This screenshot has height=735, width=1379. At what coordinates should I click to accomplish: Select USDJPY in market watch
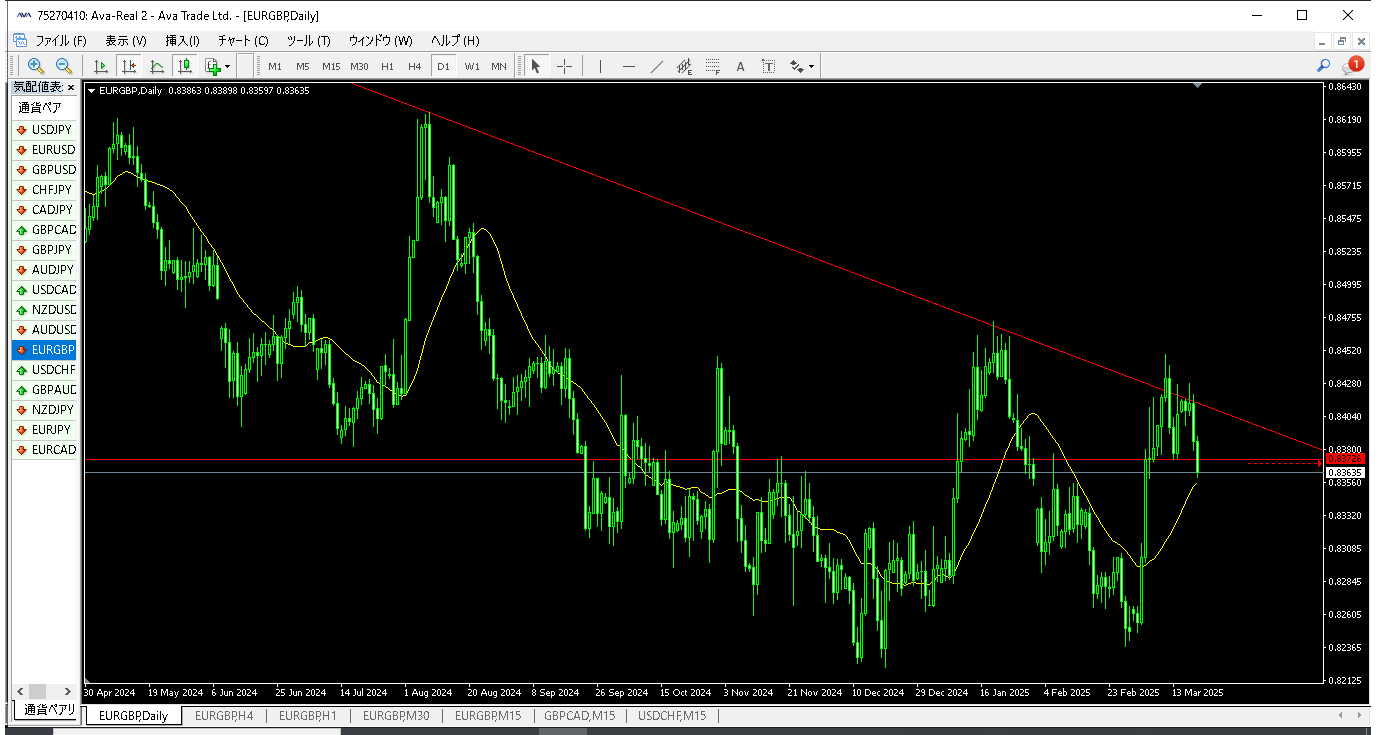pyautogui.click(x=44, y=130)
